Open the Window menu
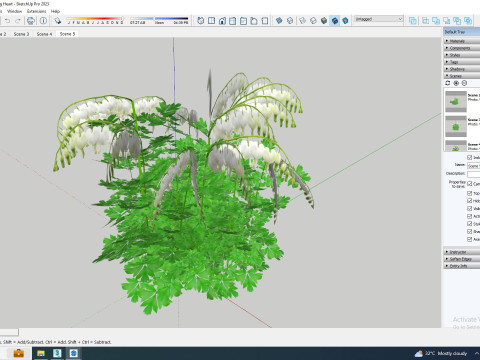 (15, 11)
